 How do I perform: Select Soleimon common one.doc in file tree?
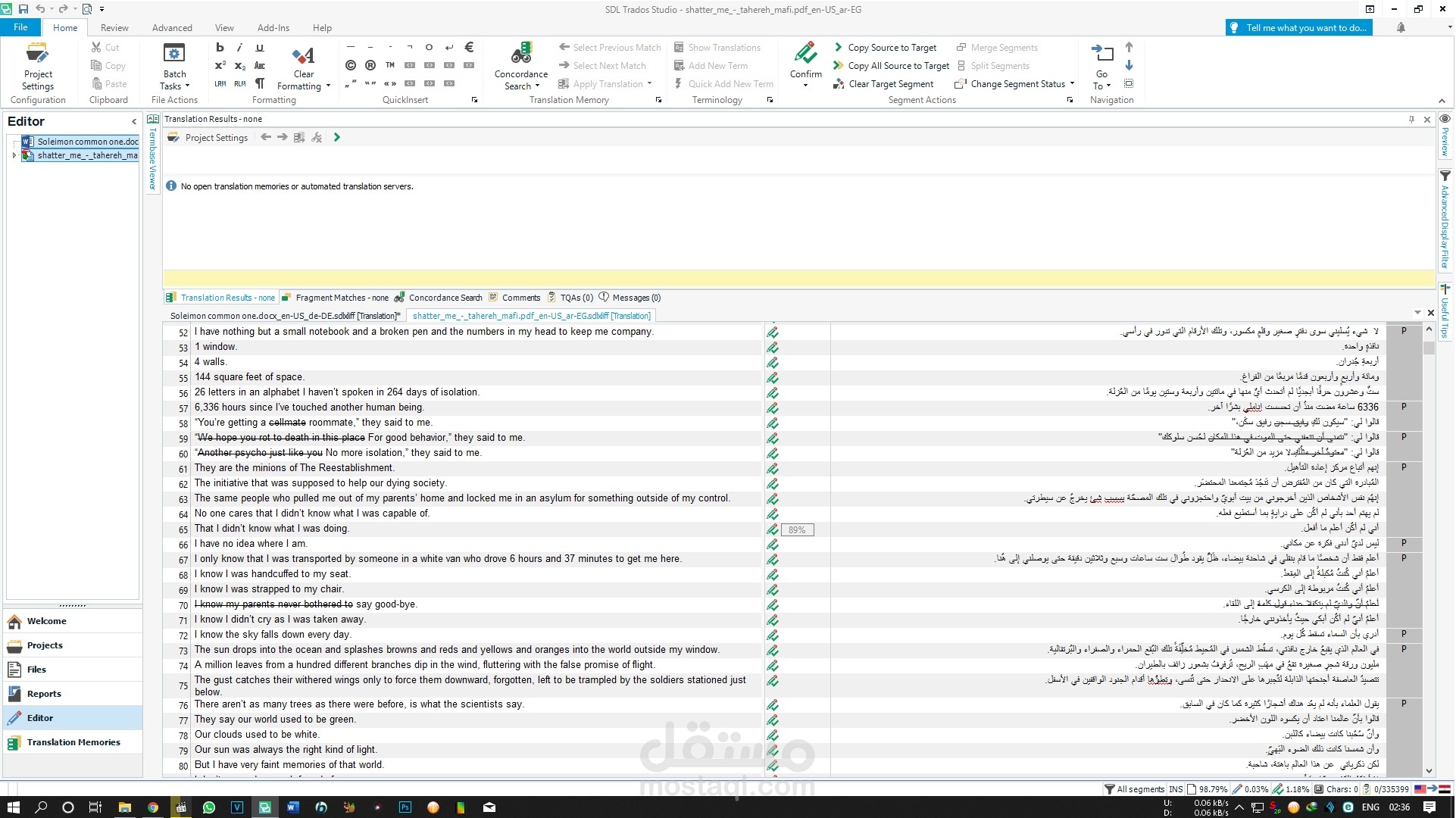click(x=80, y=142)
